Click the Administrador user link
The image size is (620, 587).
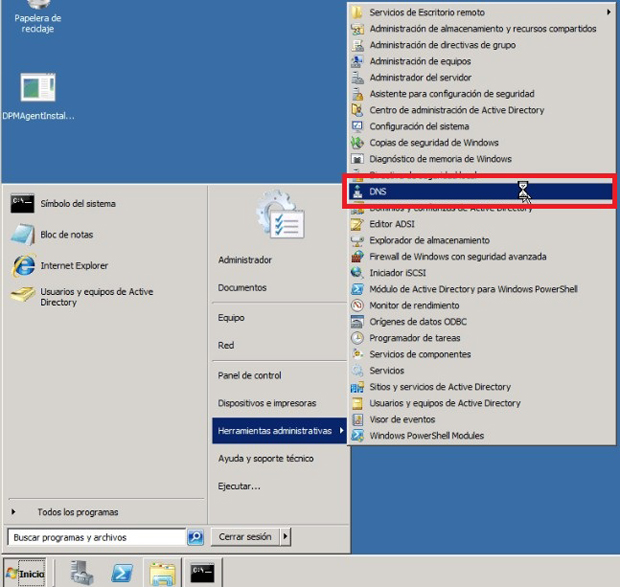pos(245,260)
